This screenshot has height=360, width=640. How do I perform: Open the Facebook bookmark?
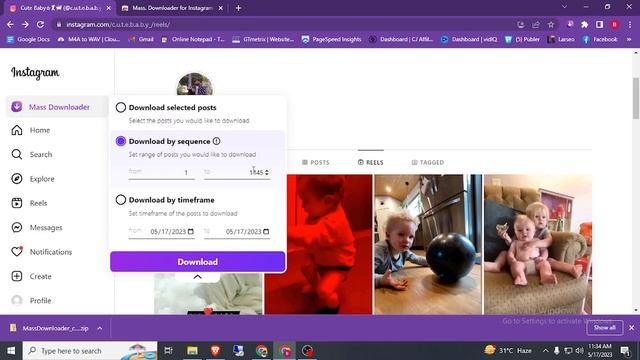coord(600,40)
